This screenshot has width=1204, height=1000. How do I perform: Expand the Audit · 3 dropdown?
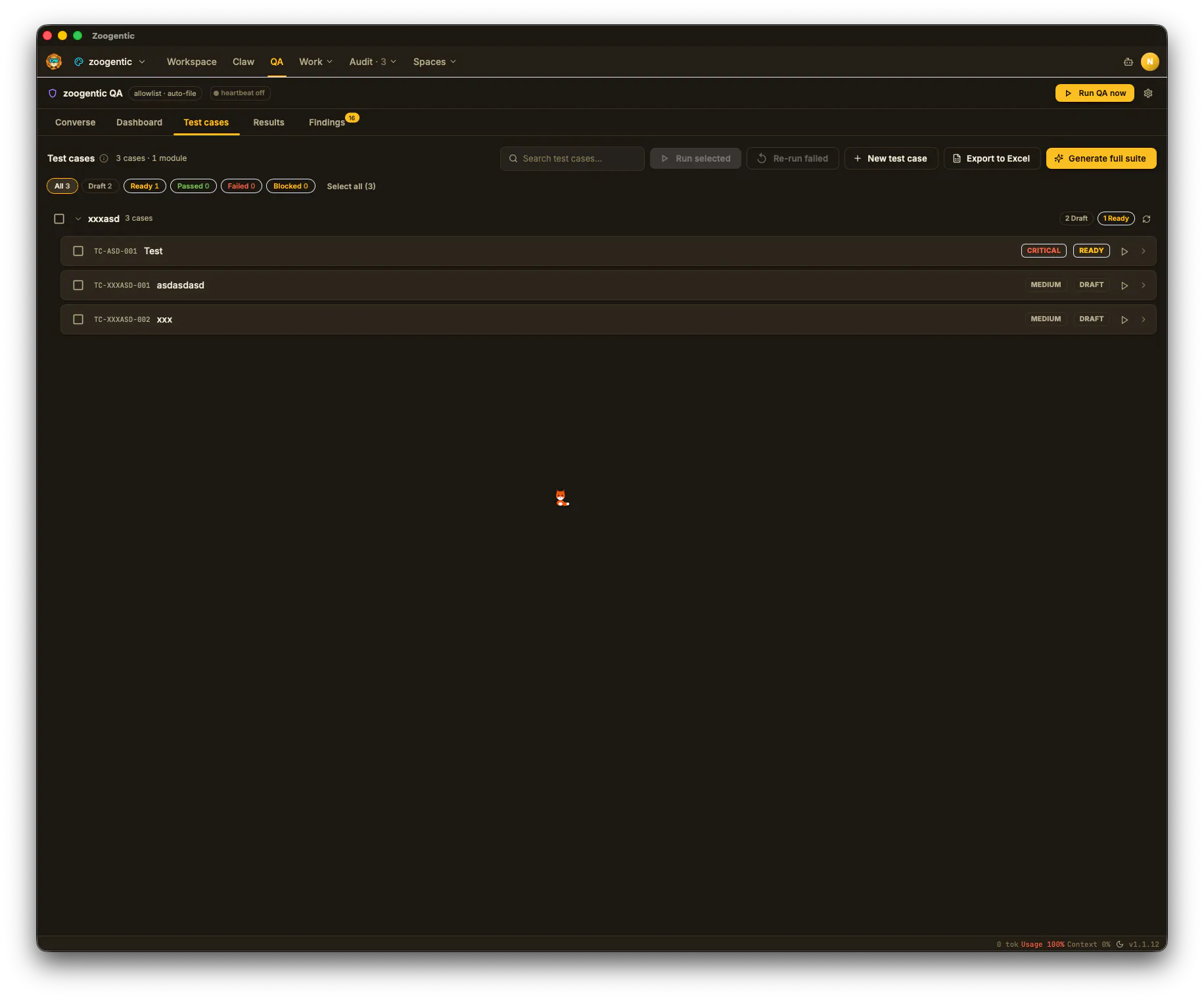[373, 62]
